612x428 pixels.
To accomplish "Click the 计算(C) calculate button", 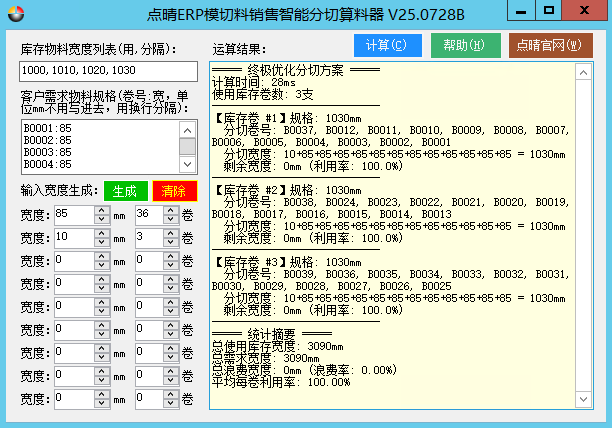I will (x=388, y=46).
